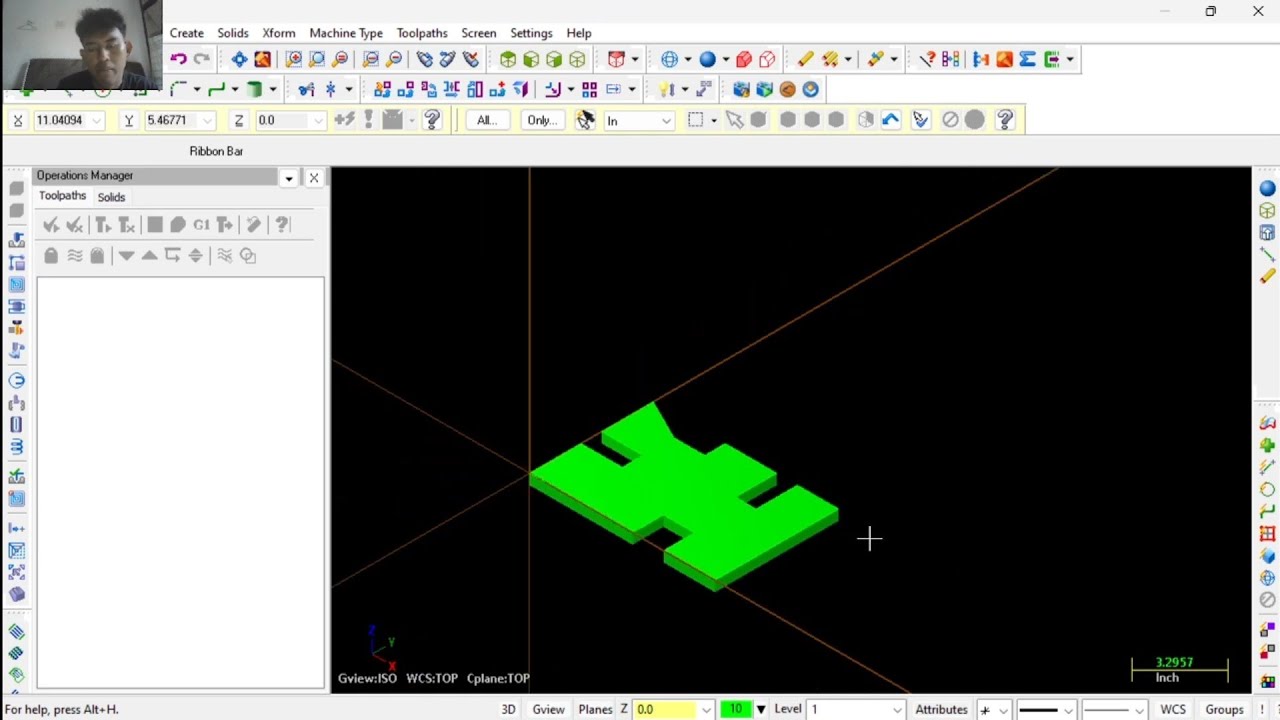Screen dimensions: 1280x720
Task: Click the Only... selection button
Action: coord(541,120)
